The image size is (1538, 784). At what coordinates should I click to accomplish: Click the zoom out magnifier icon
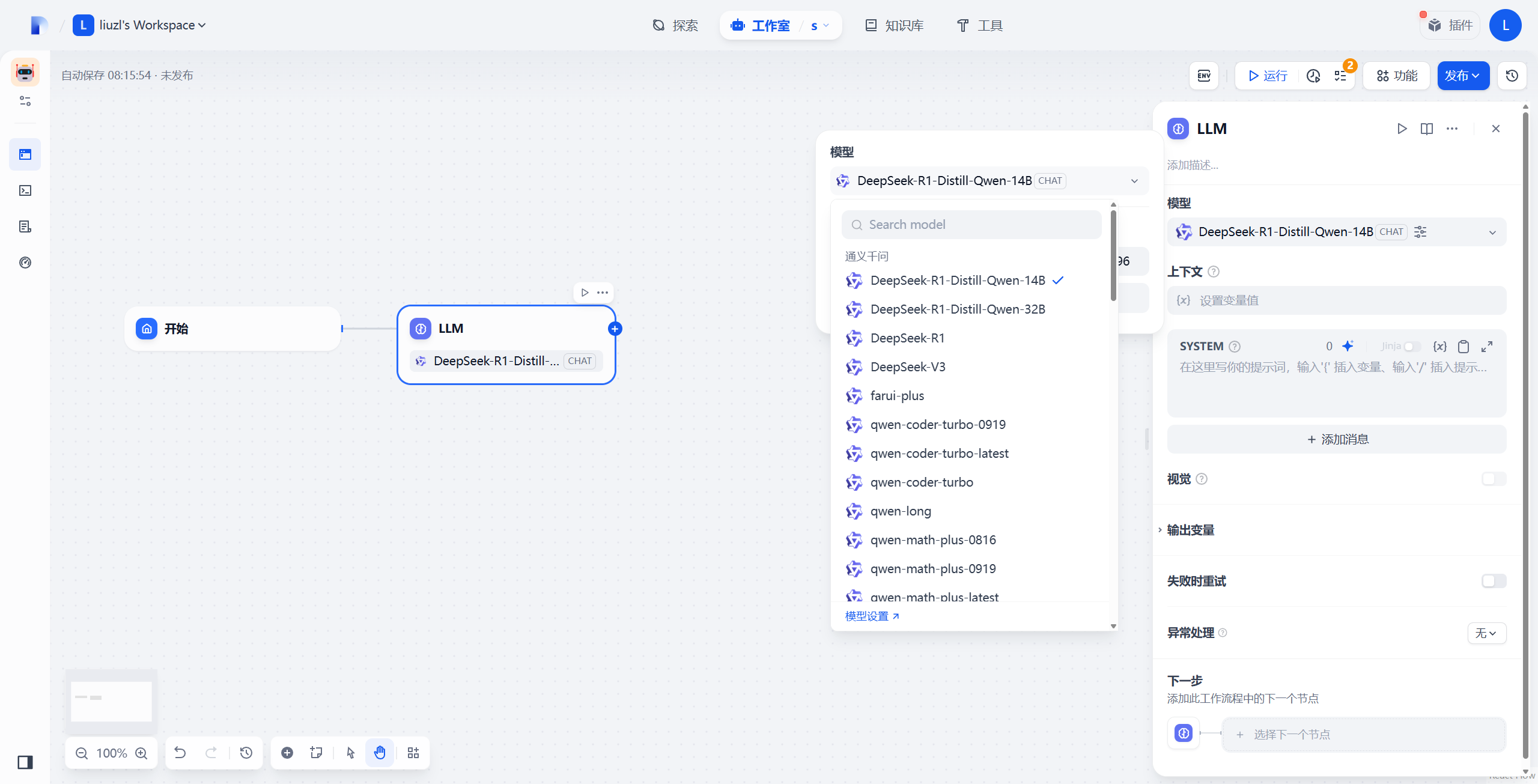point(82,753)
